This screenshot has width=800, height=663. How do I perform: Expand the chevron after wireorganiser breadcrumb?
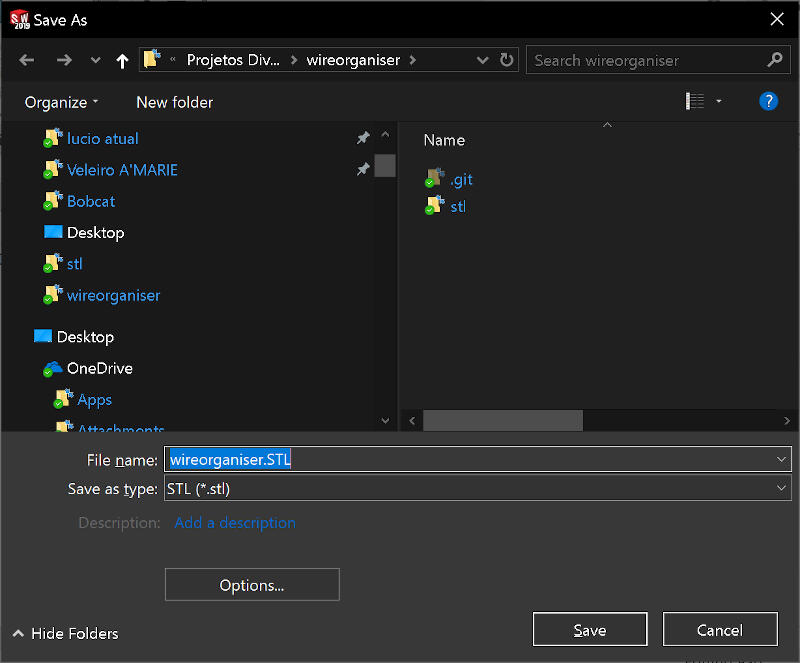tap(413, 60)
